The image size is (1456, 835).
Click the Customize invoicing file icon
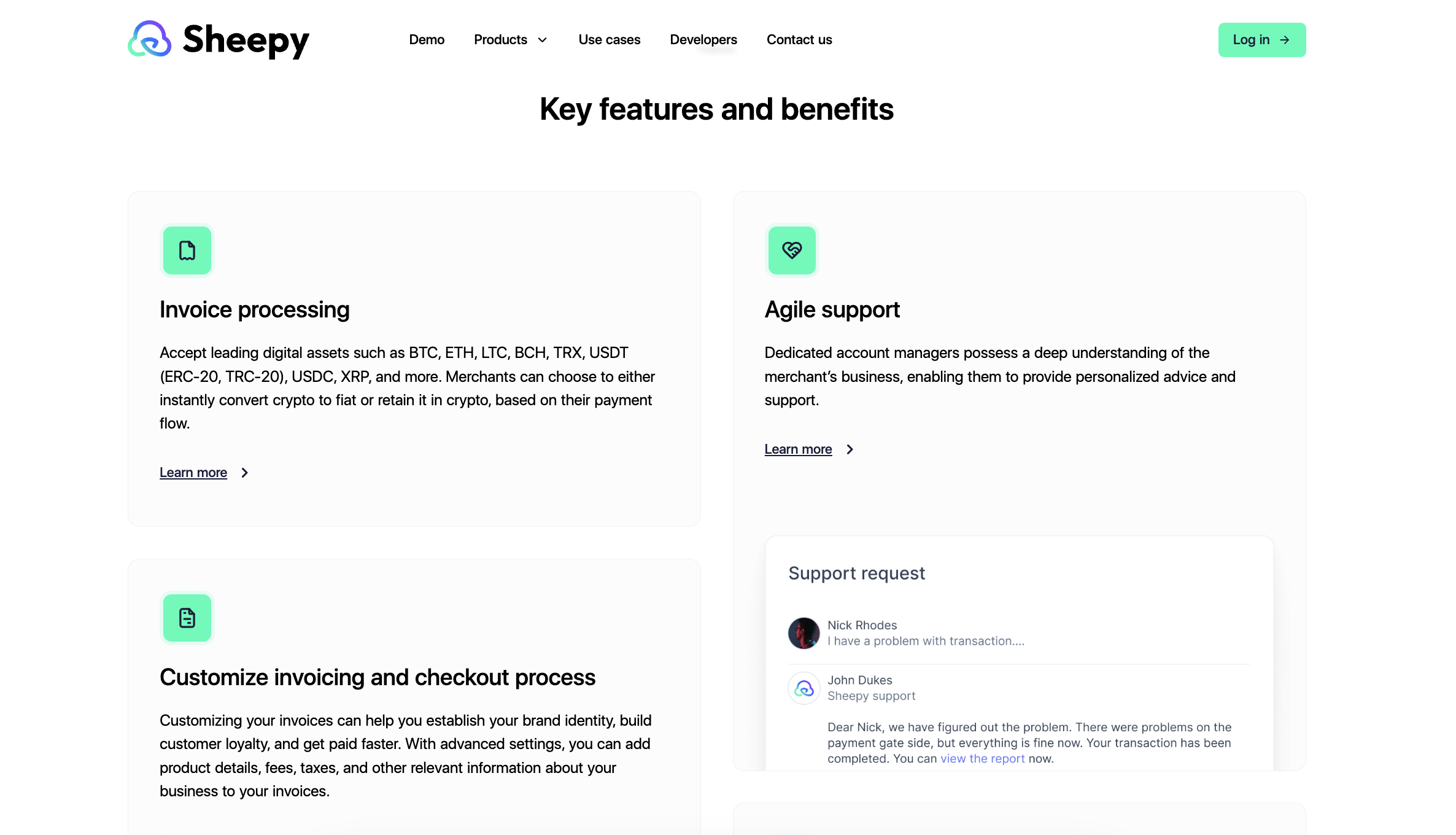tap(187, 618)
